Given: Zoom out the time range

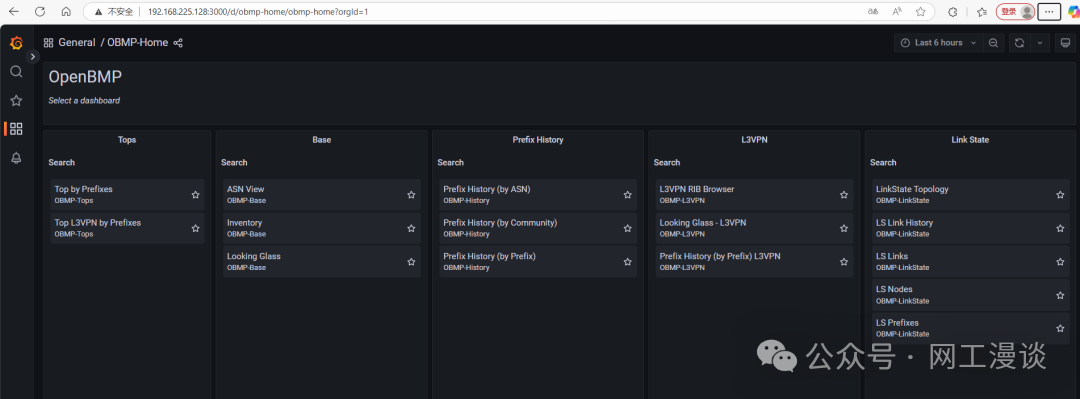Looking at the screenshot, I should click(x=993, y=43).
